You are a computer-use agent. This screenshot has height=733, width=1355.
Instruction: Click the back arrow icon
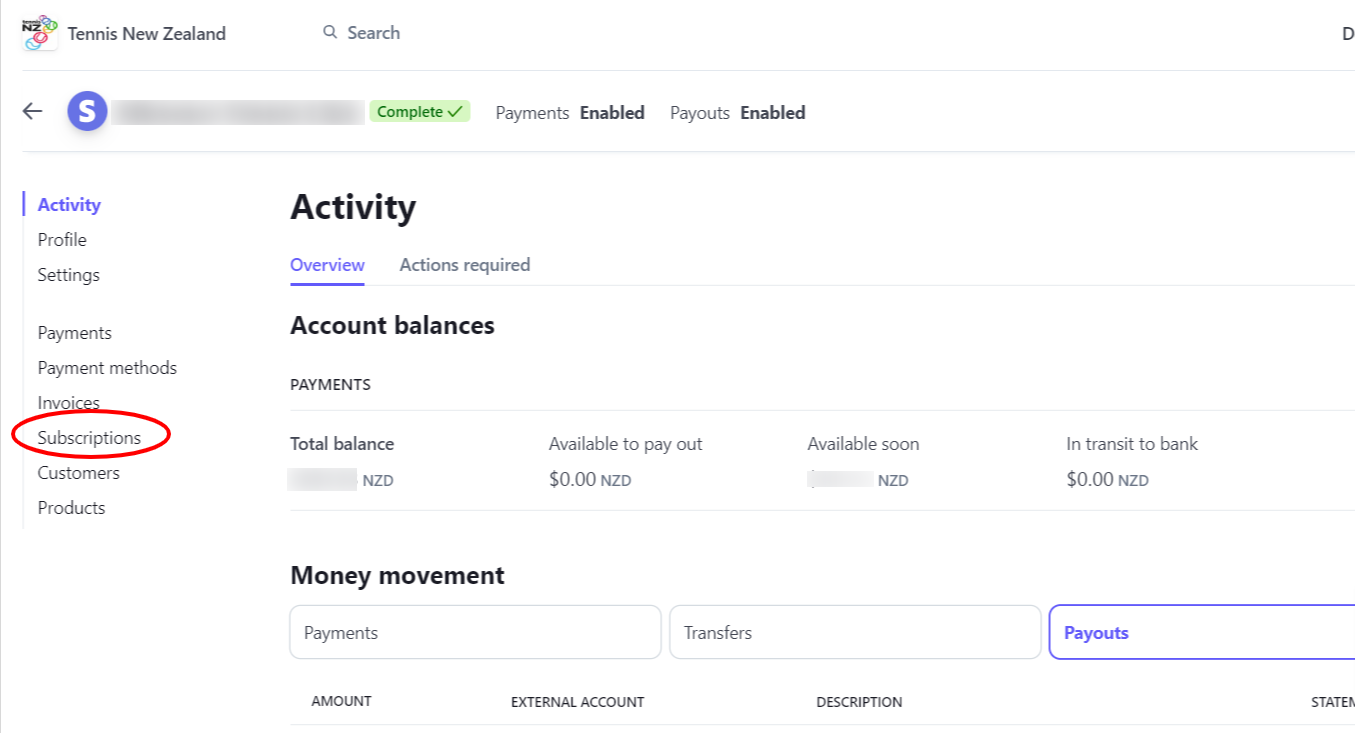[33, 111]
